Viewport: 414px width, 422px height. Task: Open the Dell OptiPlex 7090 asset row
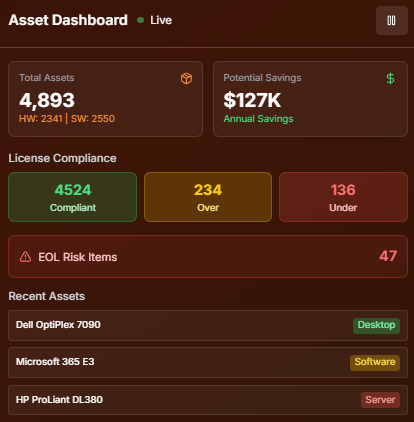(x=208, y=325)
